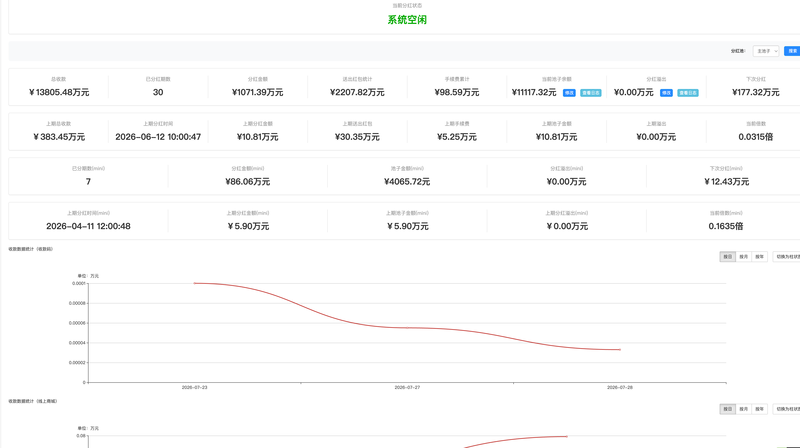Click the 已分红期数 value 30

158,92
